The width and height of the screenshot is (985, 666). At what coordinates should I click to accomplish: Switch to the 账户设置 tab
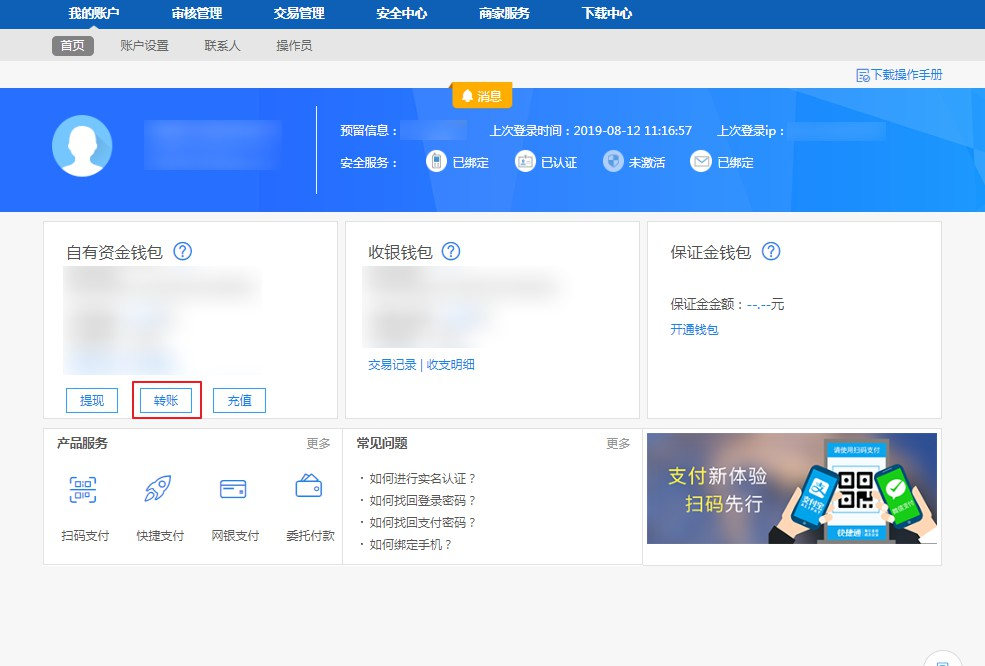point(144,45)
